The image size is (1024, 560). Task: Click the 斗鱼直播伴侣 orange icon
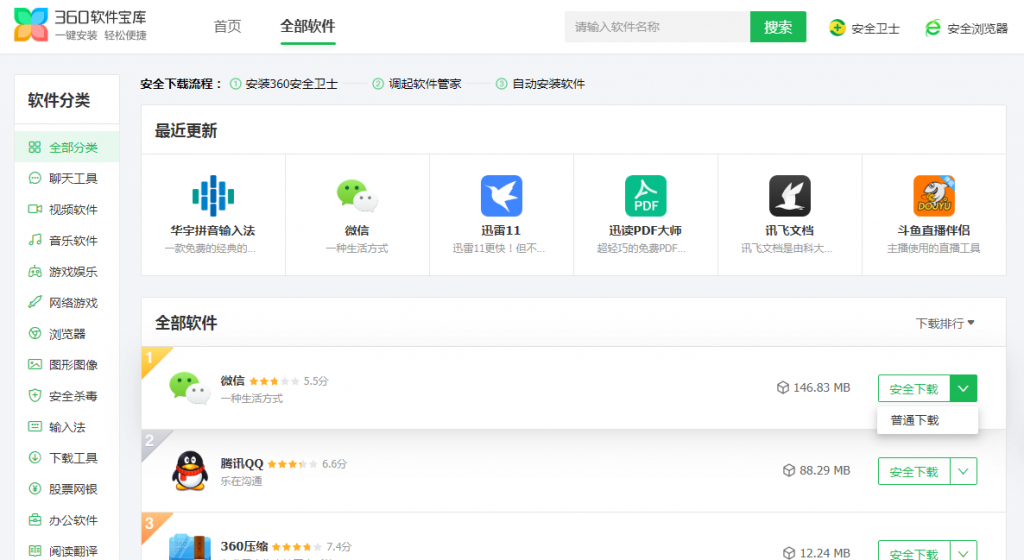(934, 196)
